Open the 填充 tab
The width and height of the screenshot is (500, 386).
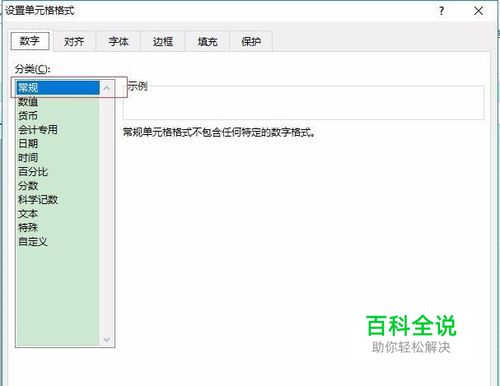click(207, 41)
